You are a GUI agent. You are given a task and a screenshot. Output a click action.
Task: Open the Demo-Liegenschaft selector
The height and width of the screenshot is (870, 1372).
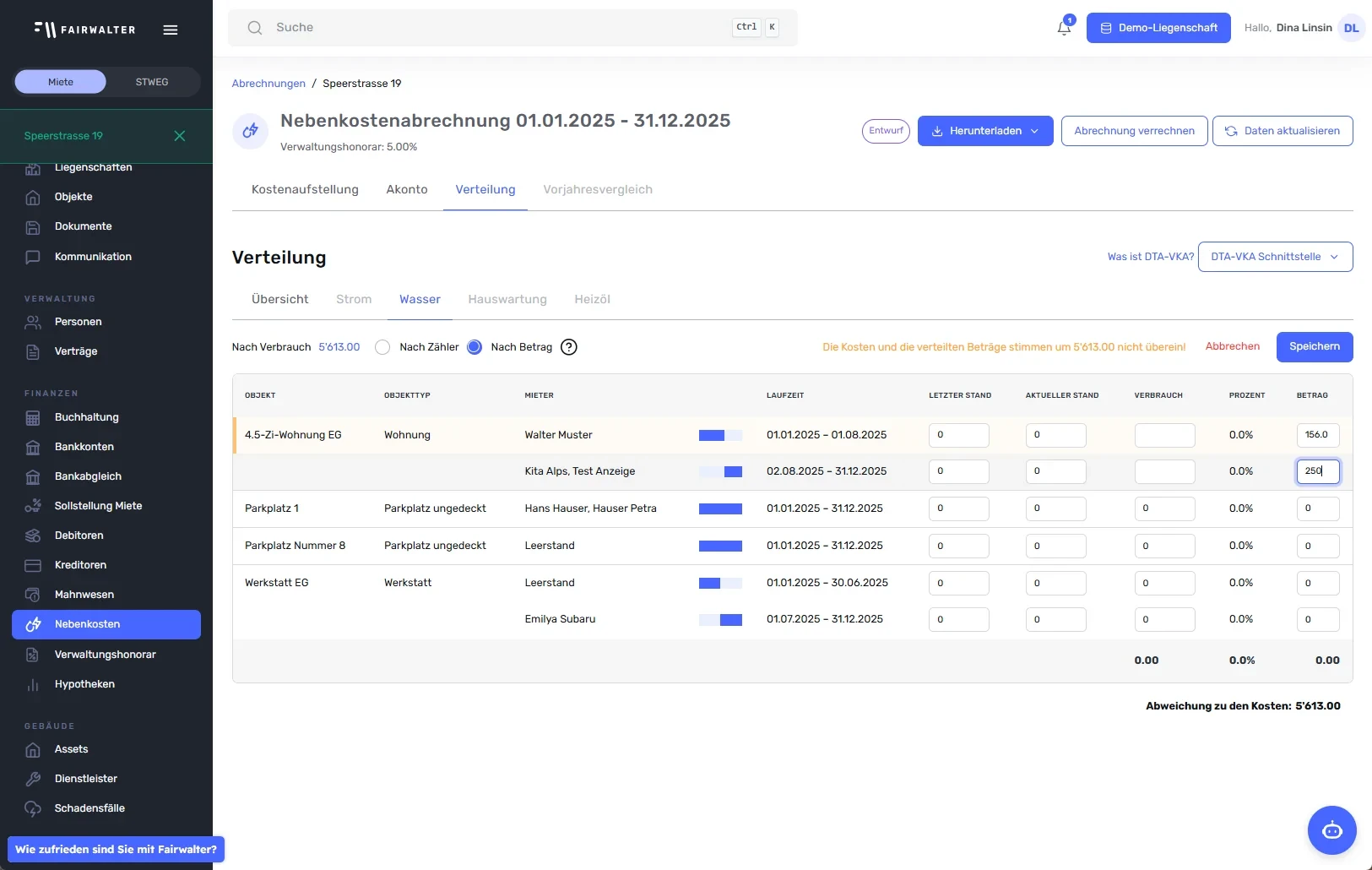(x=1158, y=28)
